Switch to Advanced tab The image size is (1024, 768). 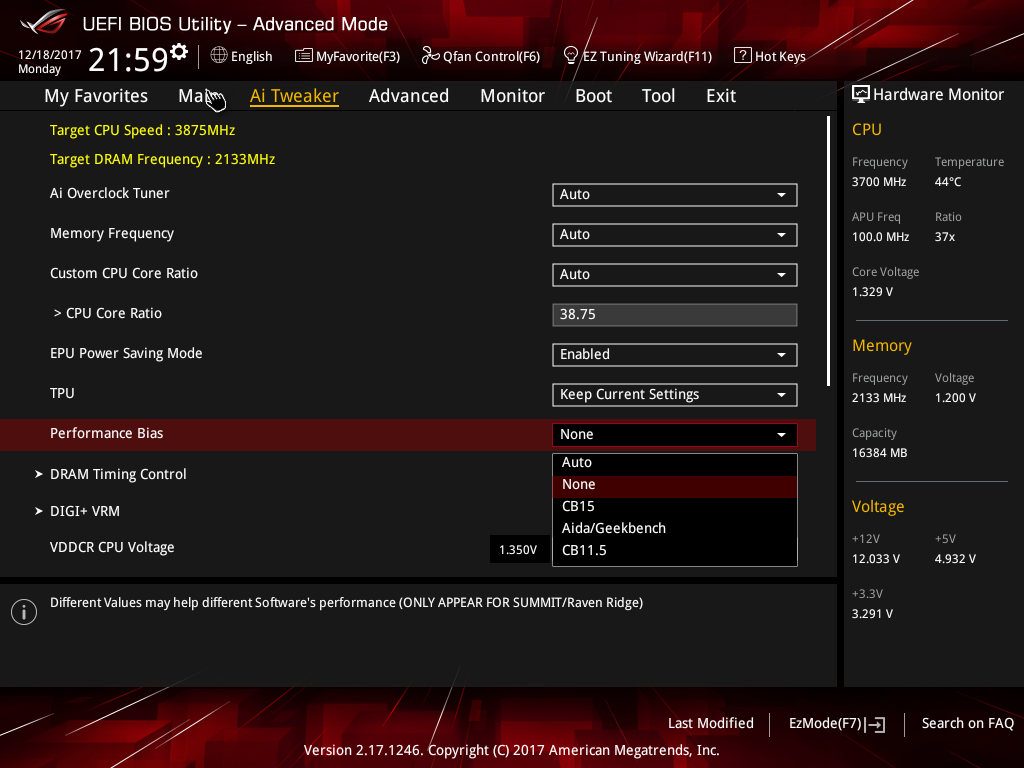[x=409, y=96]
